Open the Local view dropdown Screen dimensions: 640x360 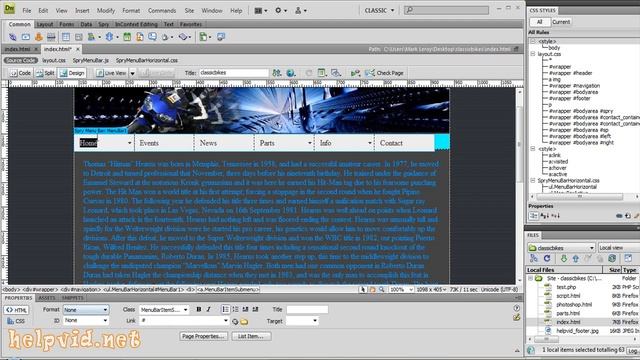(619, 248)
